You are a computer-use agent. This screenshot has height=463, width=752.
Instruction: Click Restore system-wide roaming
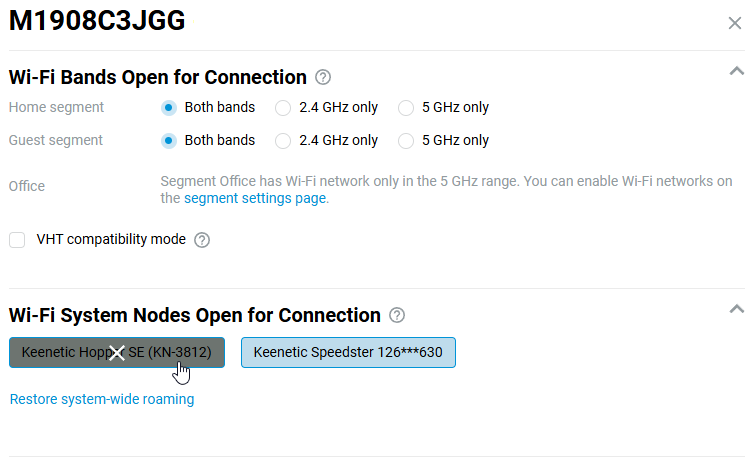point(102,399)
